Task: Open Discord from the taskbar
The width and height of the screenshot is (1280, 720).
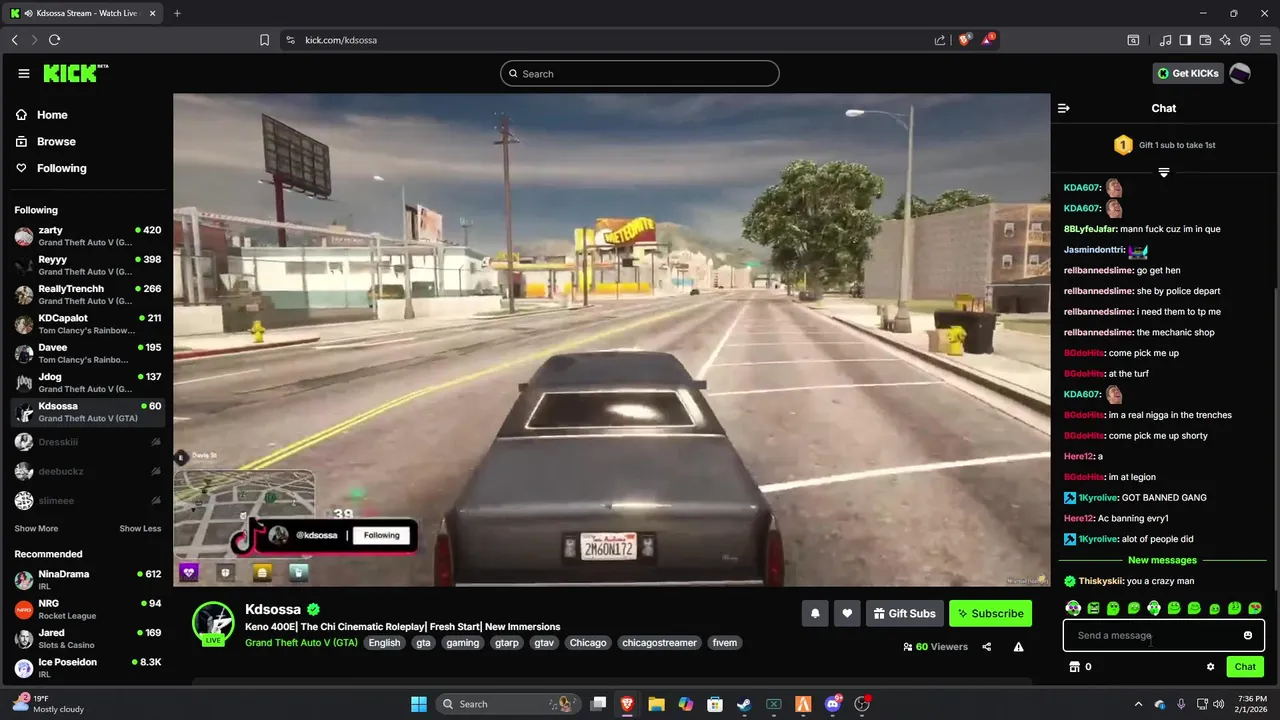Action: click(x=833, y=704)
